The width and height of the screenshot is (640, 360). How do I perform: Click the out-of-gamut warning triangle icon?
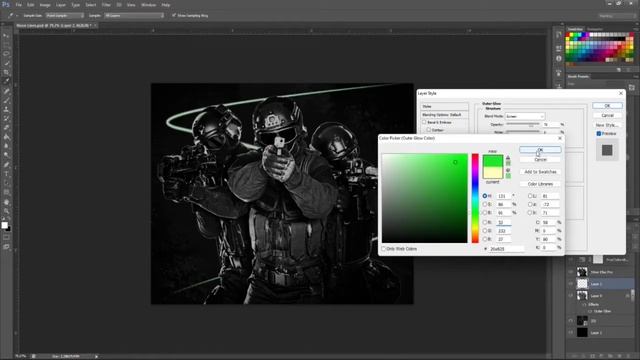[x=508, y=158]
